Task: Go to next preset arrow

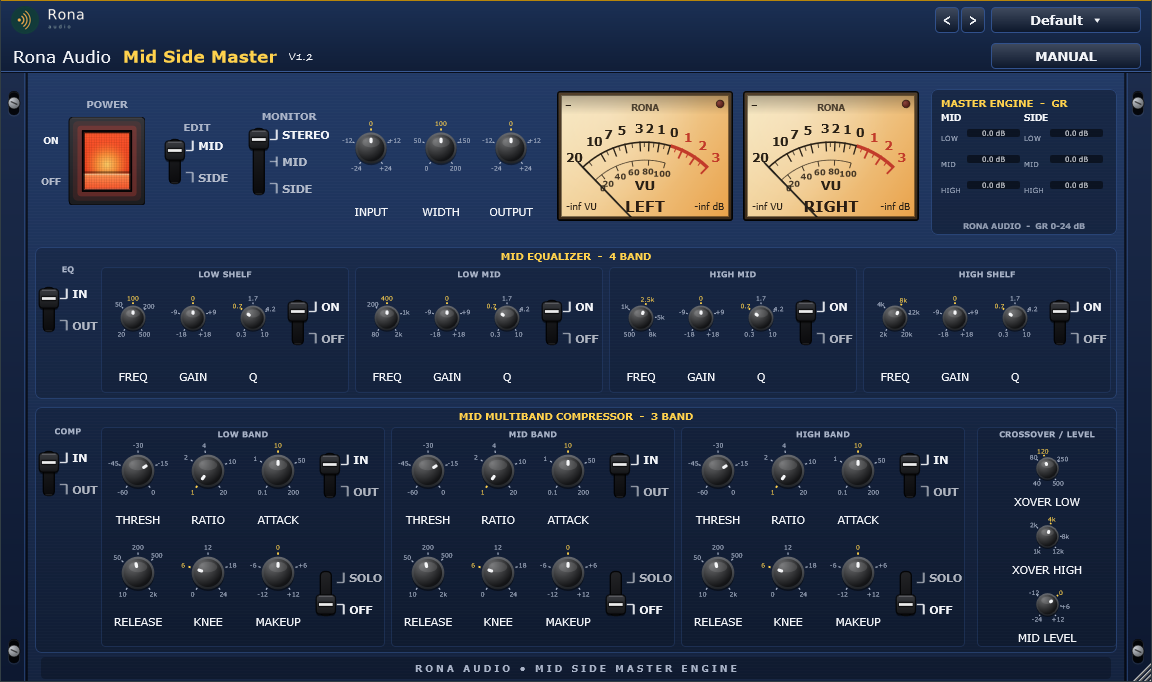Action: 973,21
